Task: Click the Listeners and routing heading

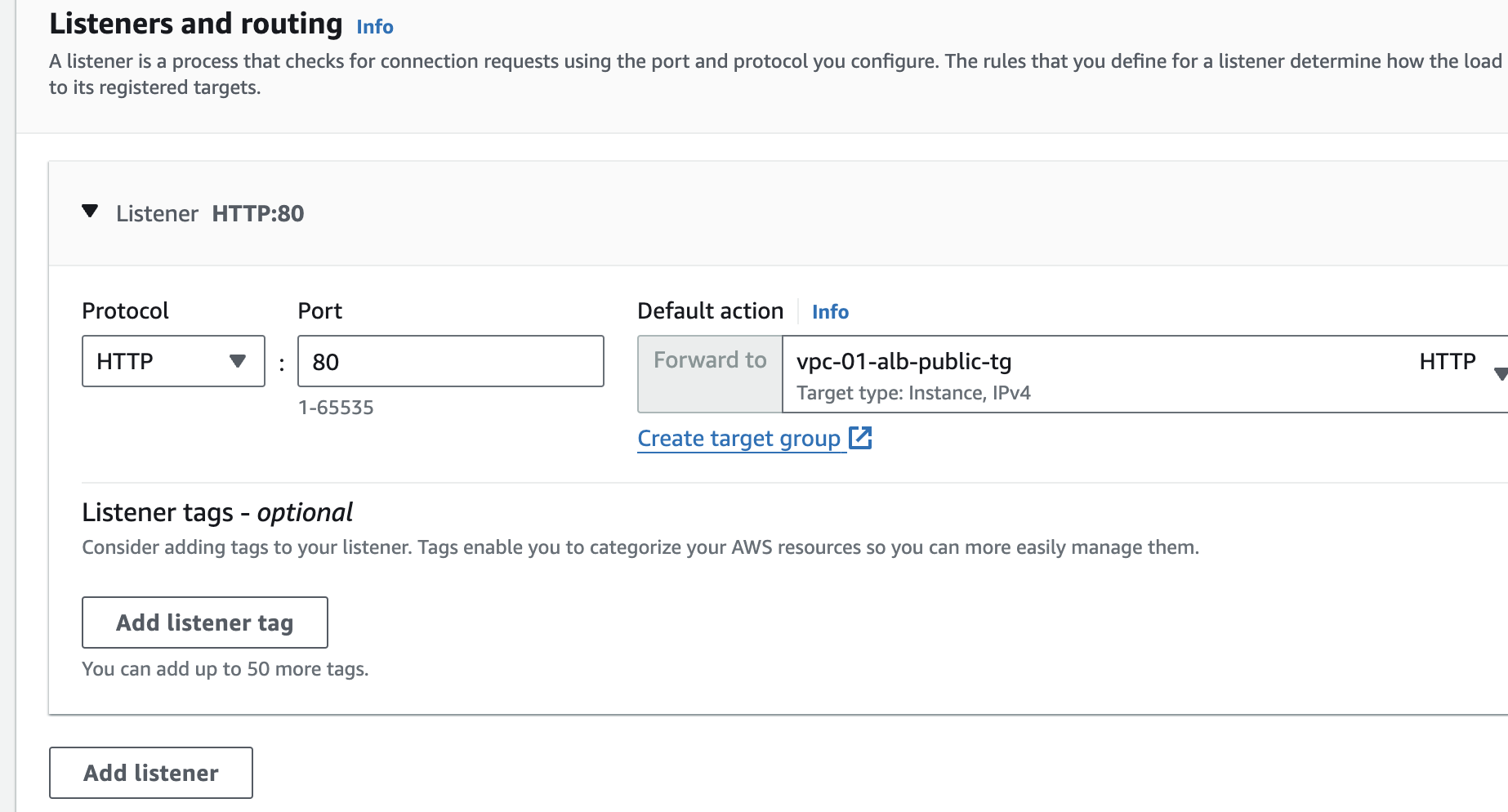Action: [196, 24]
